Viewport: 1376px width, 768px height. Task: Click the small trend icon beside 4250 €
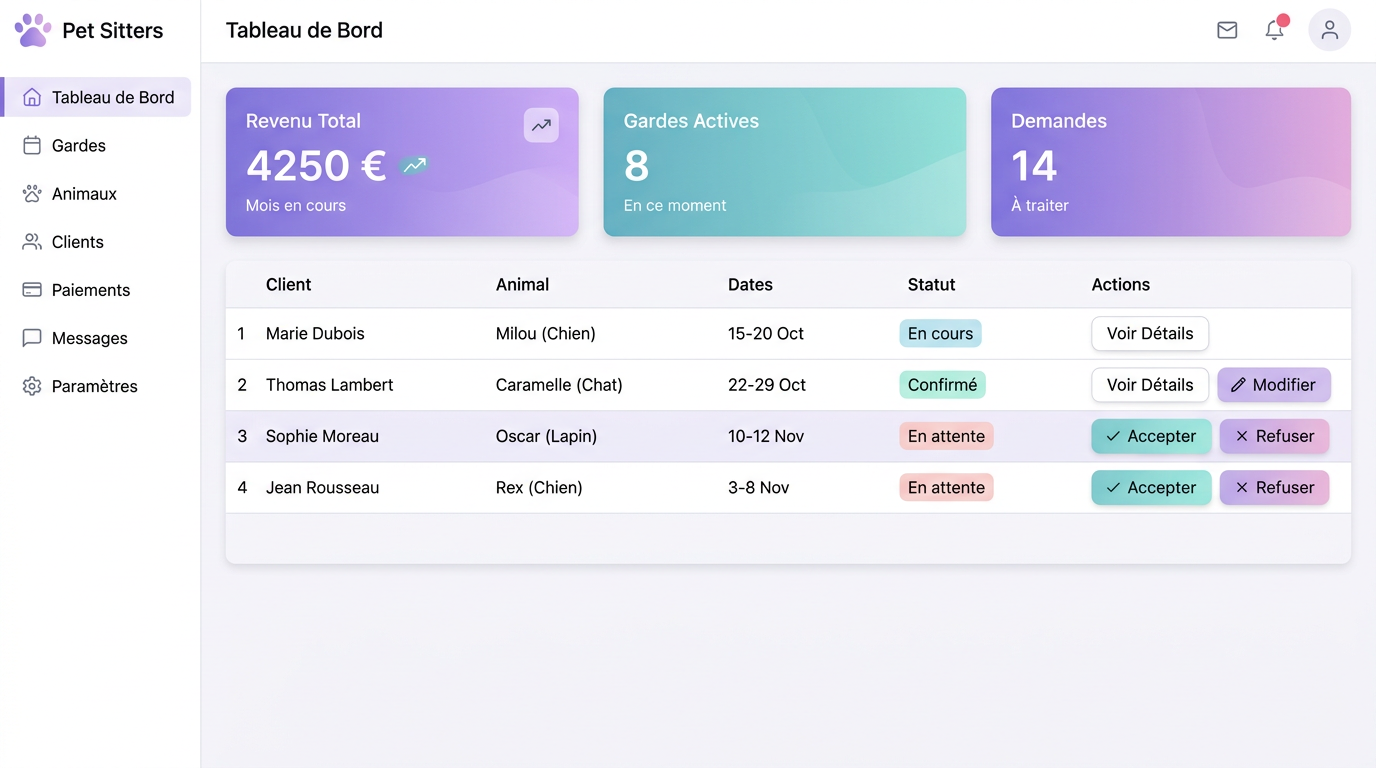tap(414, 166)
